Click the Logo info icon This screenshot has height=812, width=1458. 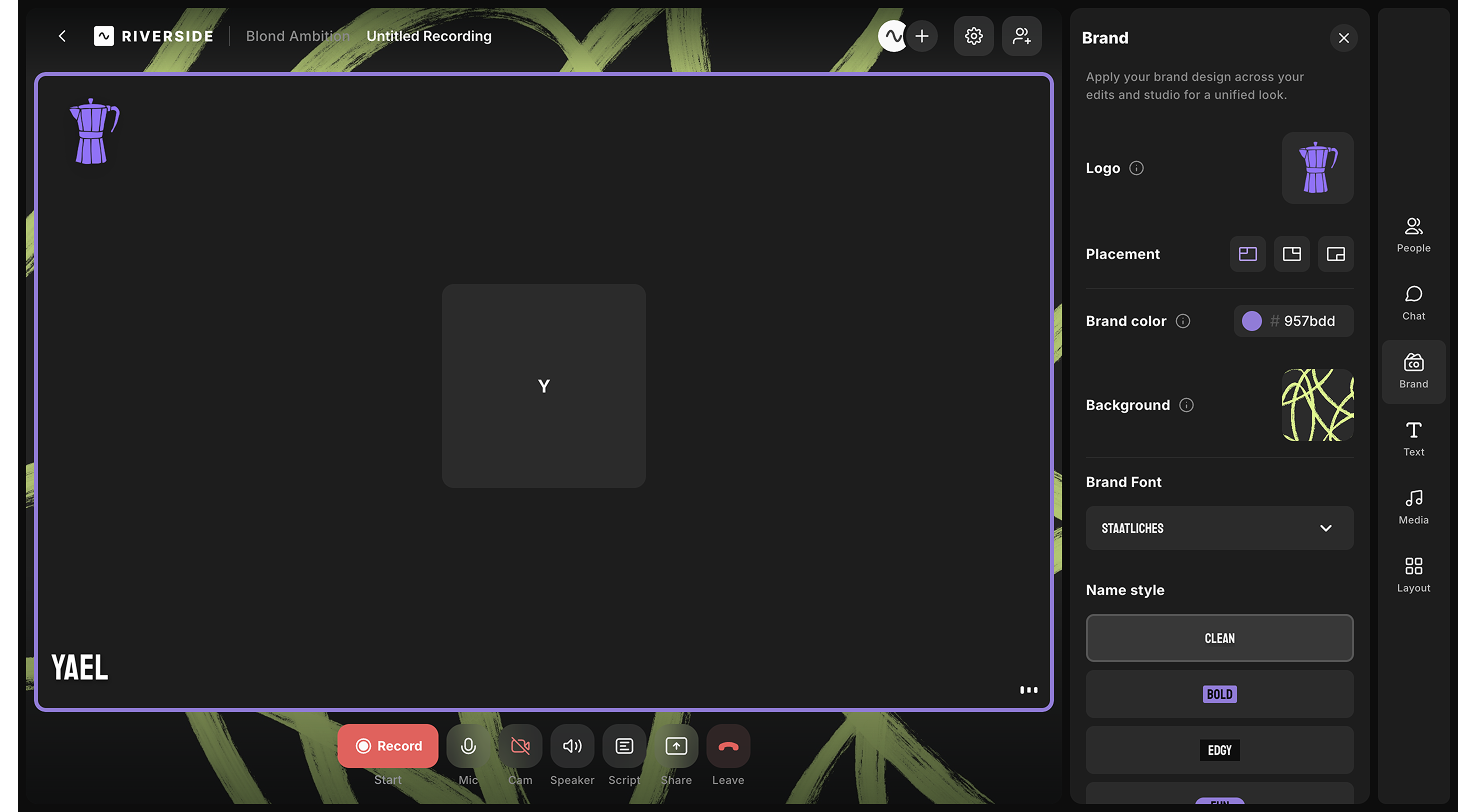(1136, 168)
